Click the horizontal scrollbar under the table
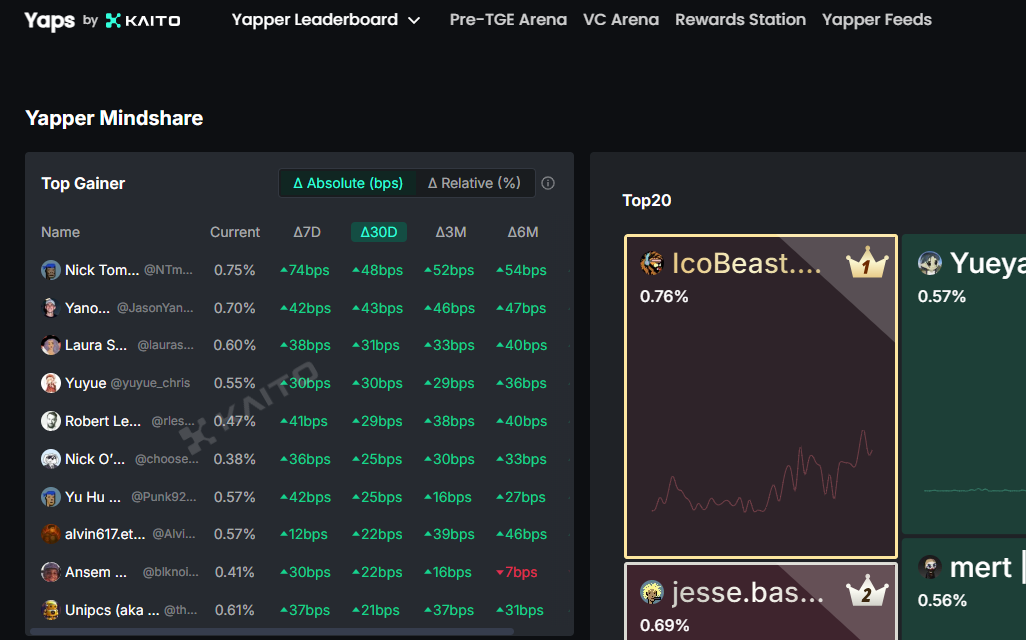The width and height of the screenshot is (1026, 640). pos(271,631)
